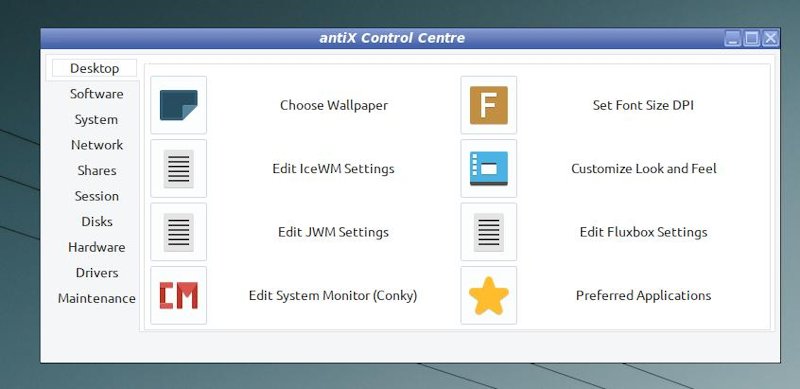The height and width of the screenshot is (389, 800).
Task: Go to the Maintenance tab
Action: pos(96,298)
